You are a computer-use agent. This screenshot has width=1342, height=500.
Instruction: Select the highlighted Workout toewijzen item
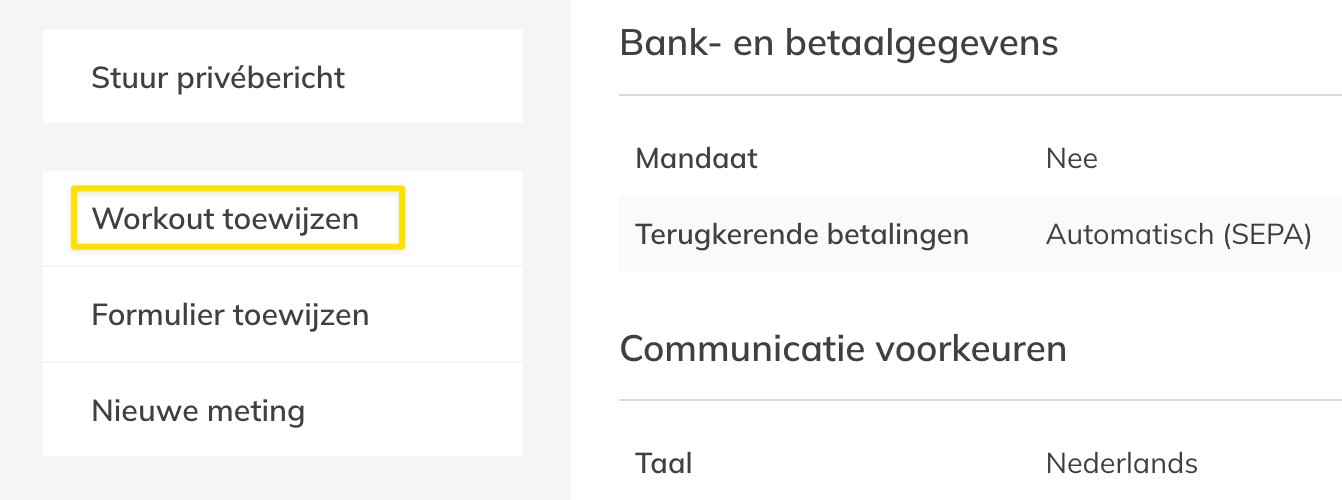click(x=225, y=219)
